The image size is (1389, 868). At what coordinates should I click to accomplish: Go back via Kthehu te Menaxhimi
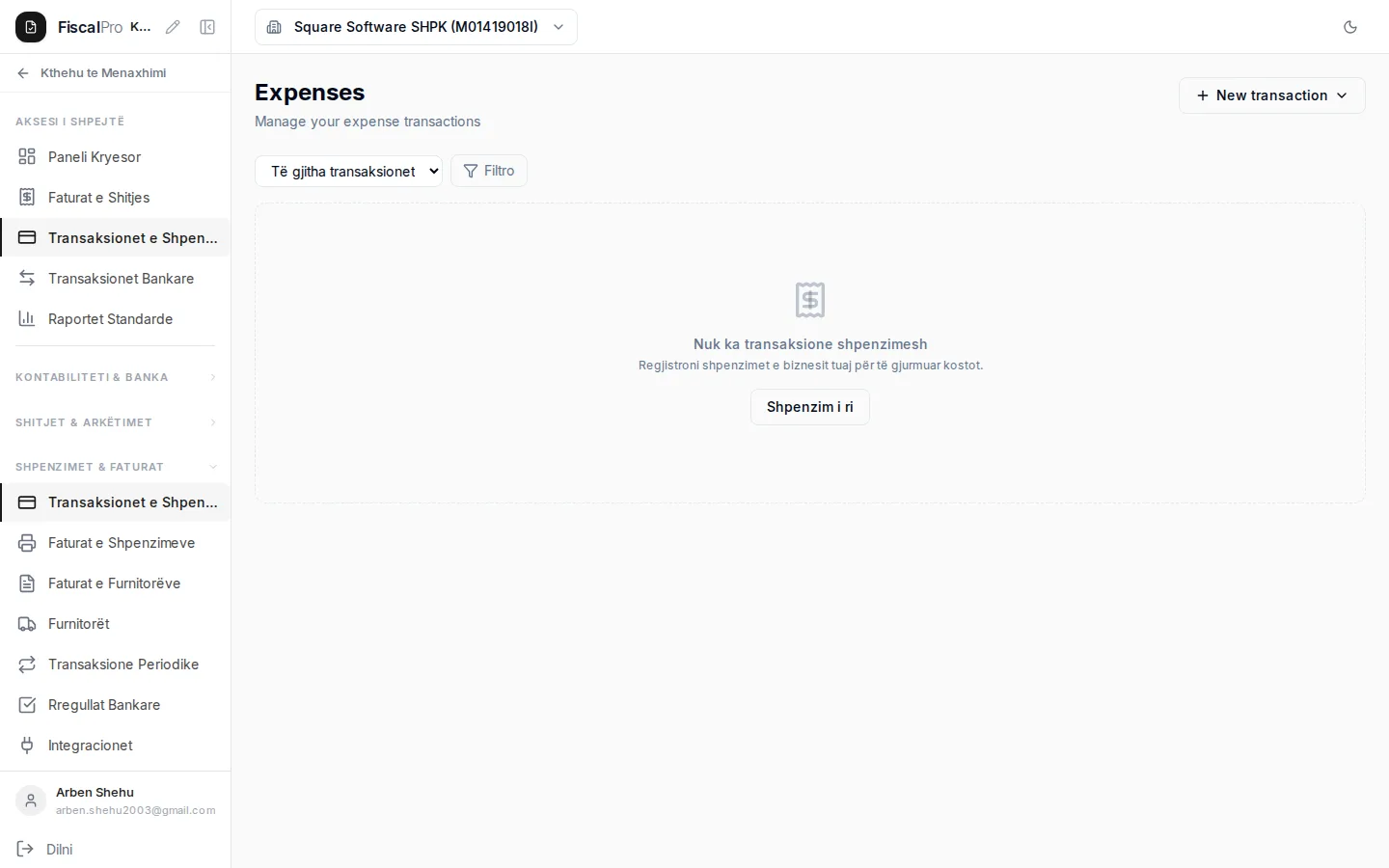pos(103,73)
